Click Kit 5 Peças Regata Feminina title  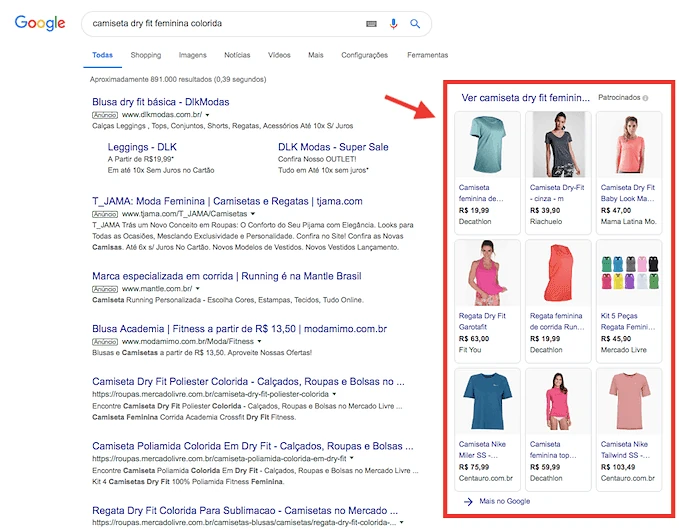coord(627,322)
